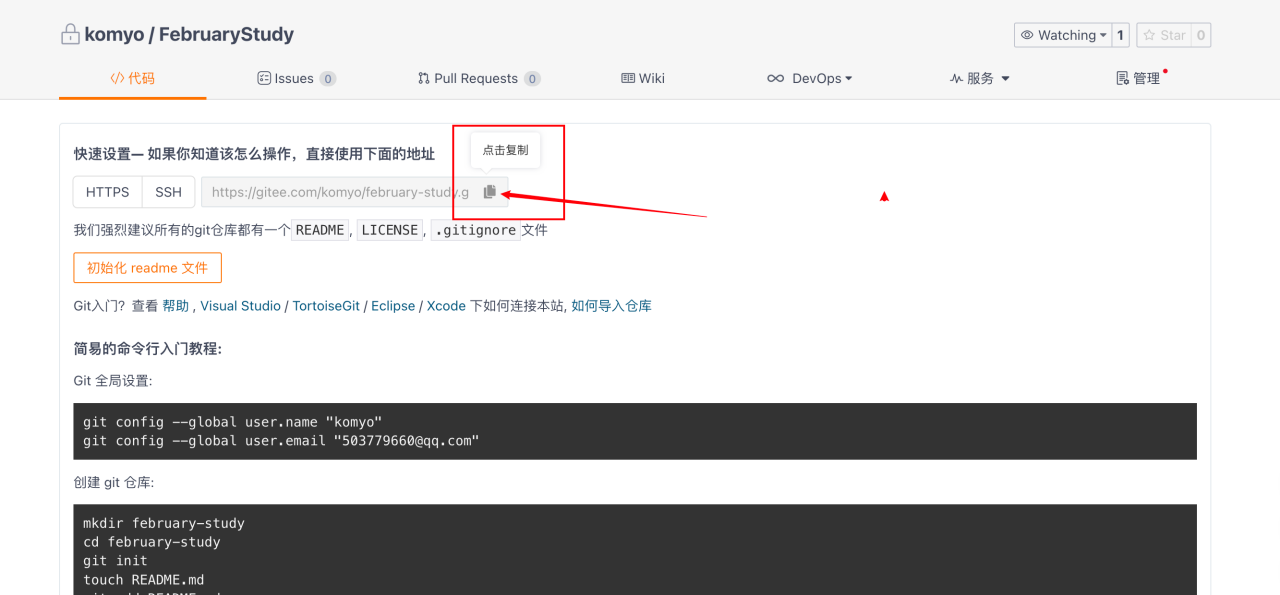
Task: Click the .gitignore code label
Action: click(476, 230)
